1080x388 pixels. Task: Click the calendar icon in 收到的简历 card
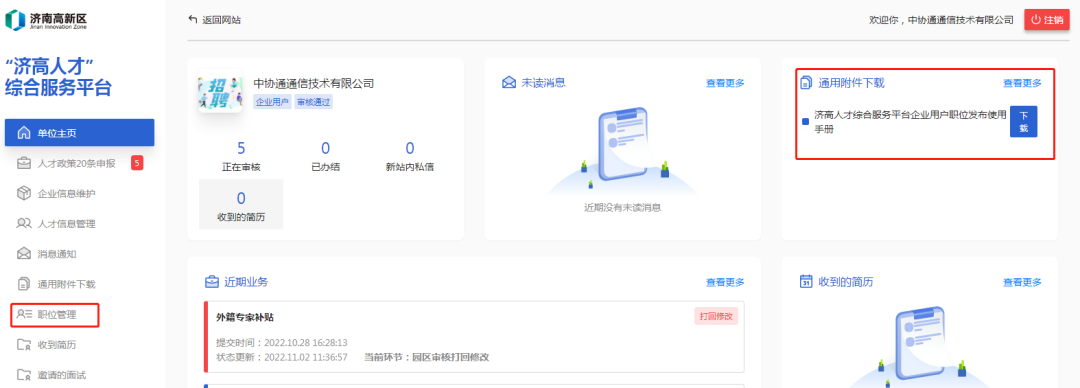(x=806, y=281)
